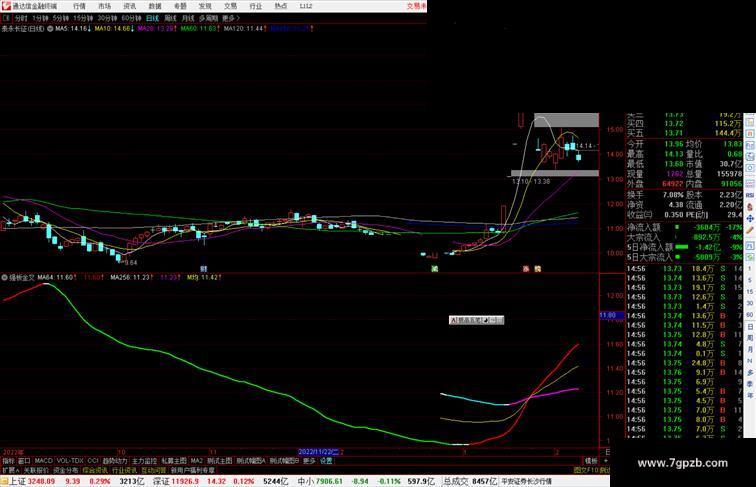This screenshot has width=756, height=487.
Task: Click the chart-window icon below the pencil
Action: coord(750,245)
